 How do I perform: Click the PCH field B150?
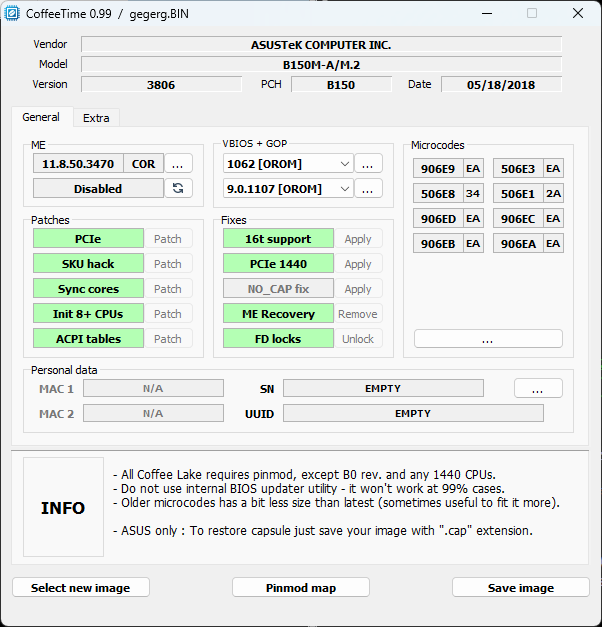(341, 84)
